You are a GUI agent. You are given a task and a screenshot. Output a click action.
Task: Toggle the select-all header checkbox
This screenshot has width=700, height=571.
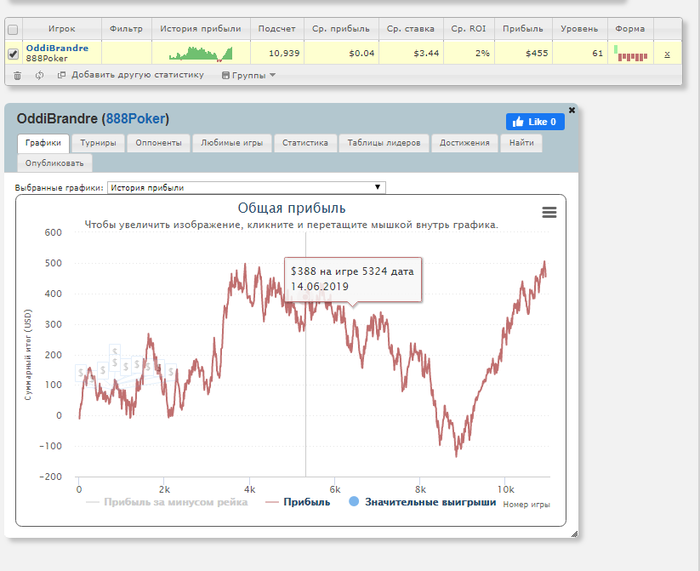[x=13, y=29]
